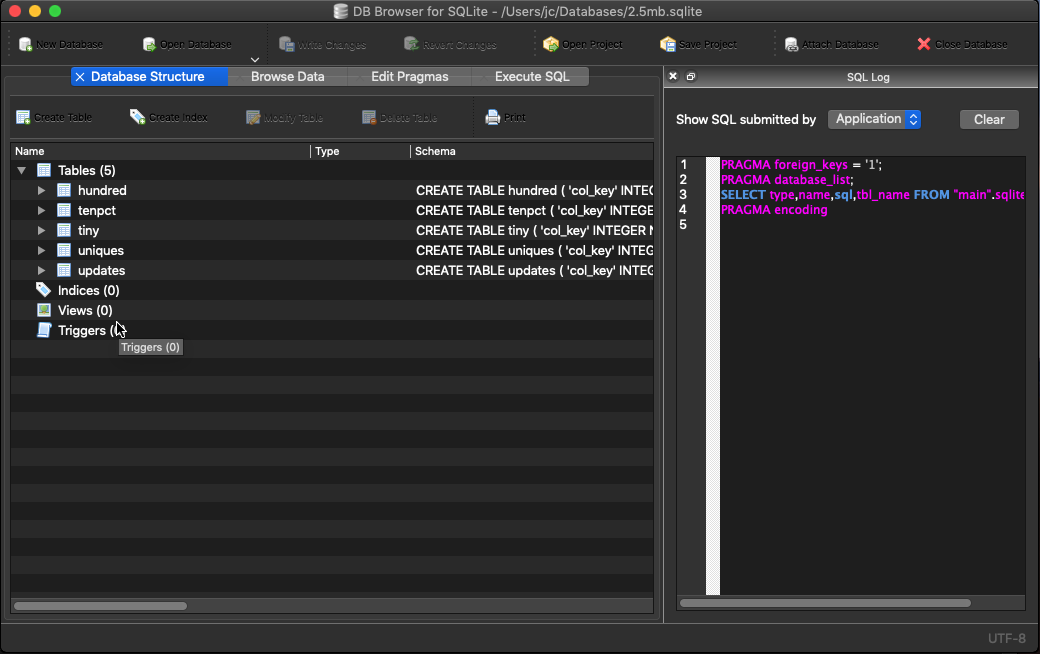
Task: Open the Print dialog
Action: (x=505, y=117)
